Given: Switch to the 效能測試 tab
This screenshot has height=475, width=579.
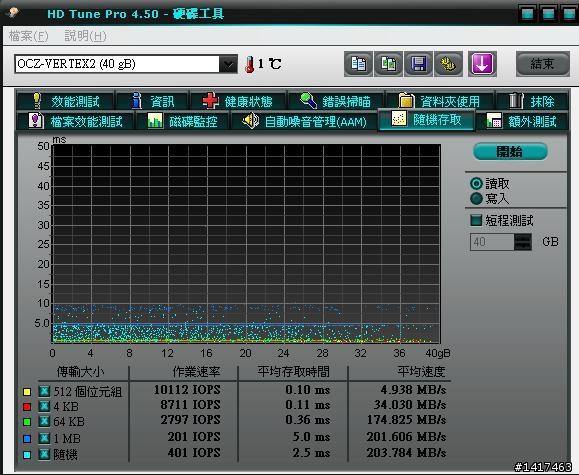Looking at the screenshot, I should point(65,101).
